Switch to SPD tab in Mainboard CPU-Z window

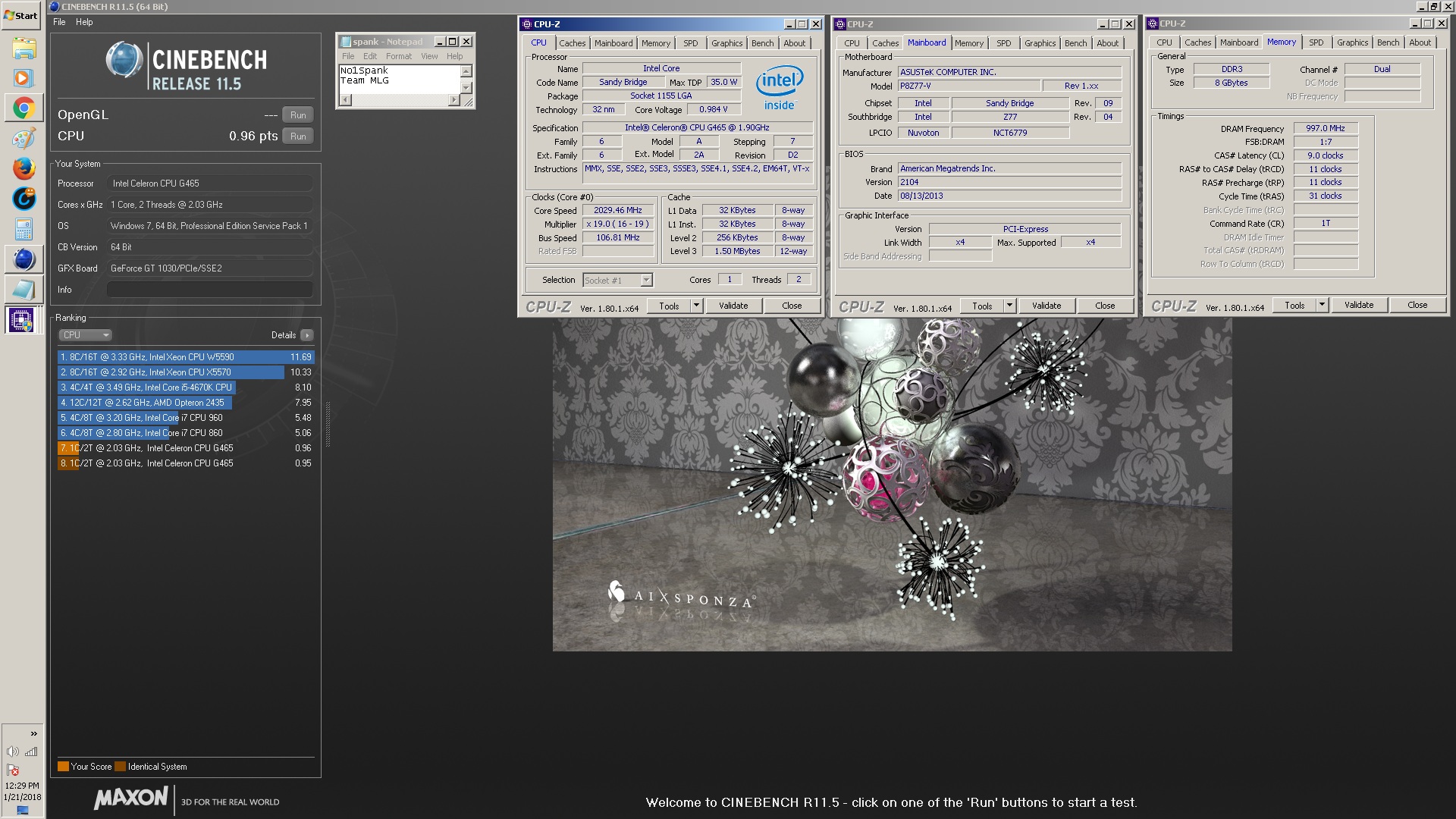pos(1003,43)
